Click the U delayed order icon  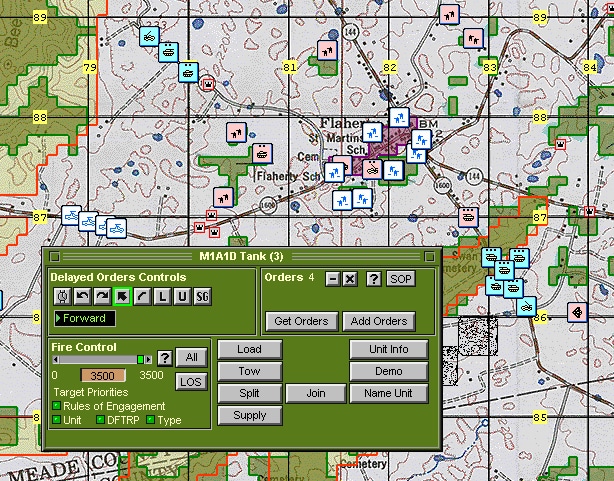point(181,296)
